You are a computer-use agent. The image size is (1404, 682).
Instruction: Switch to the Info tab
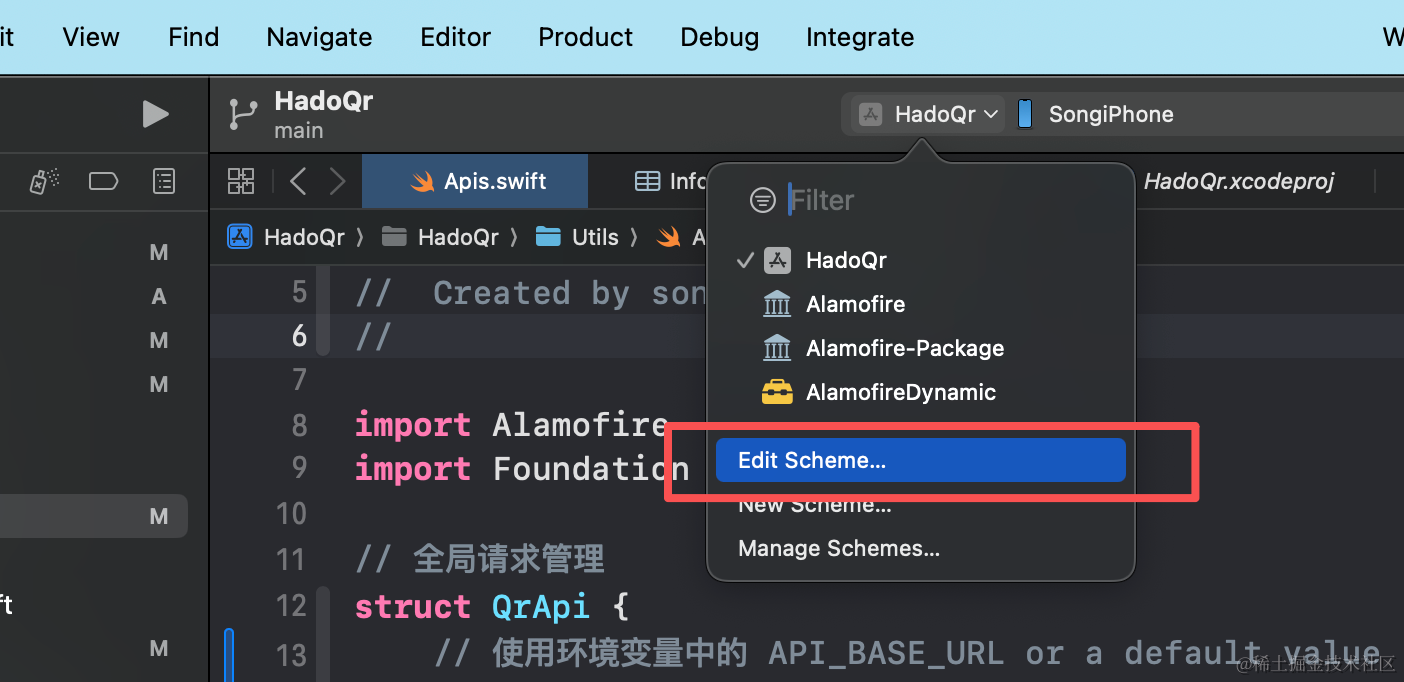(670, 181)
